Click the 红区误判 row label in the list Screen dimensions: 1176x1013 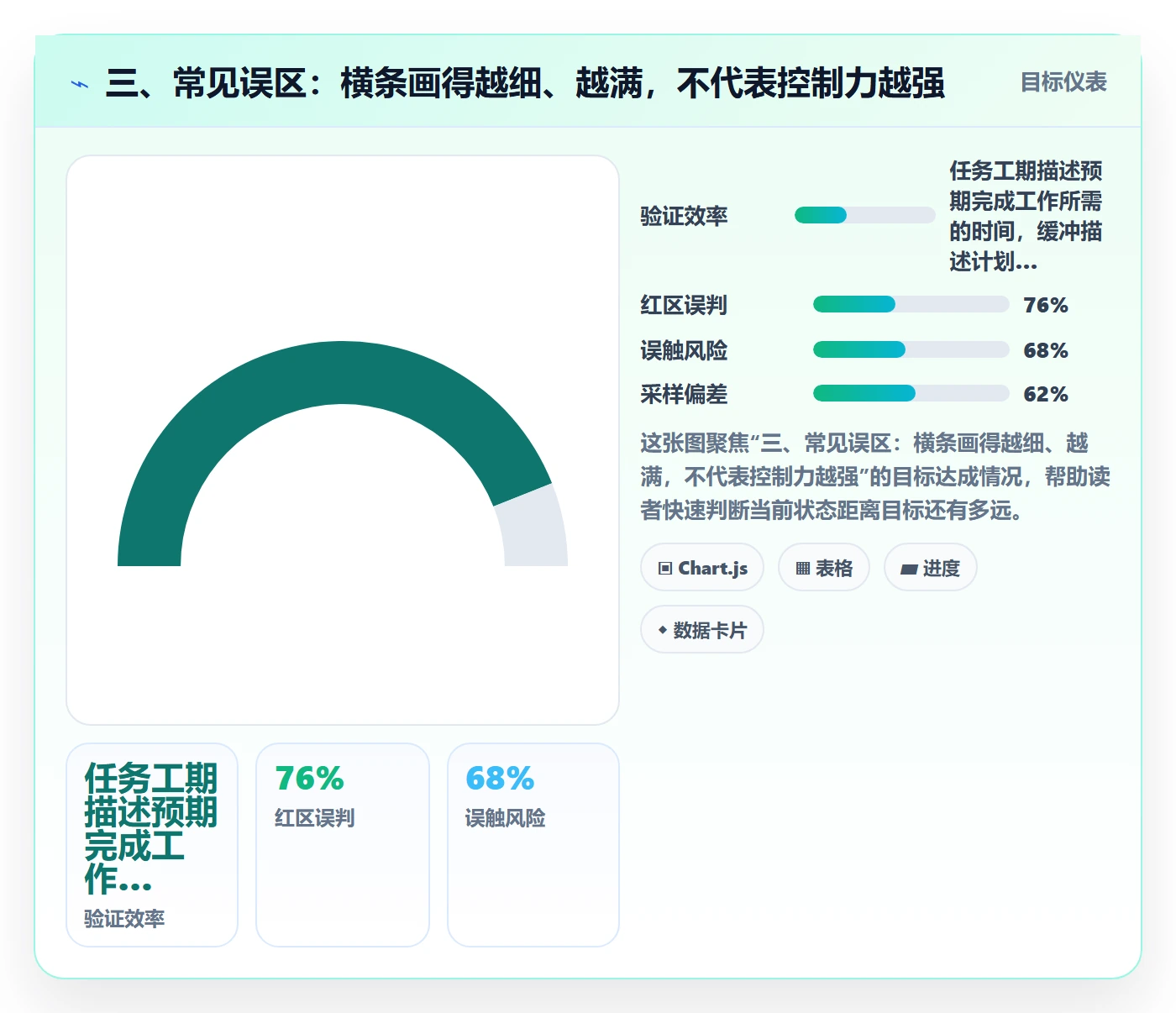coord(684,305)
